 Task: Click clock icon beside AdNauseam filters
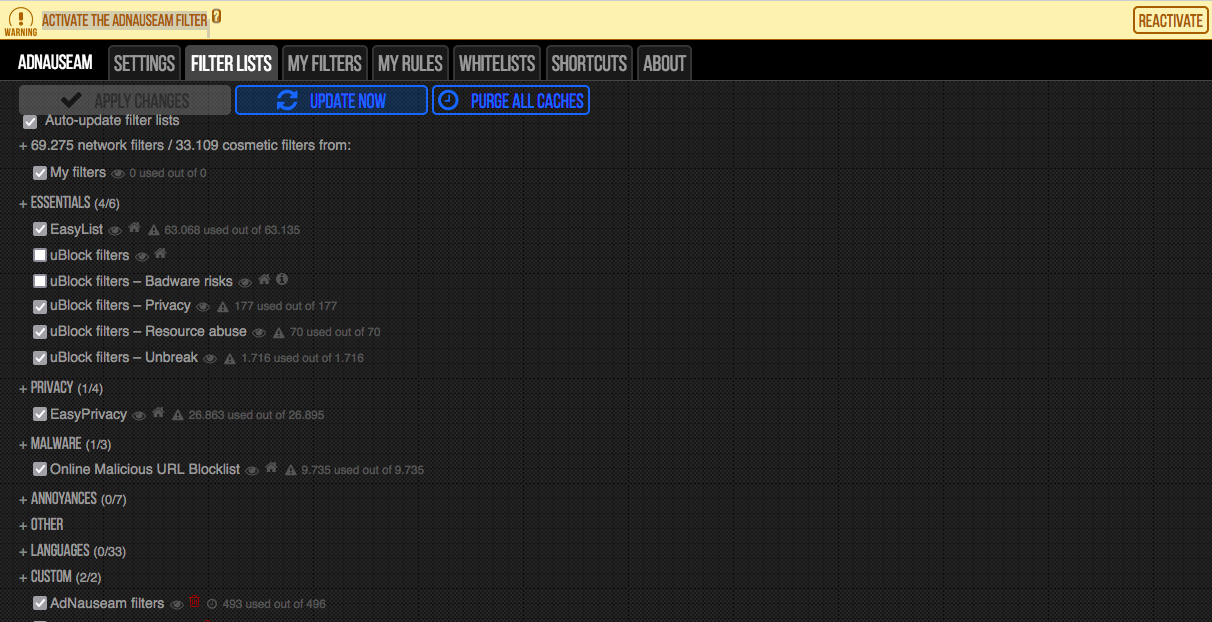(x=212, y=602)
